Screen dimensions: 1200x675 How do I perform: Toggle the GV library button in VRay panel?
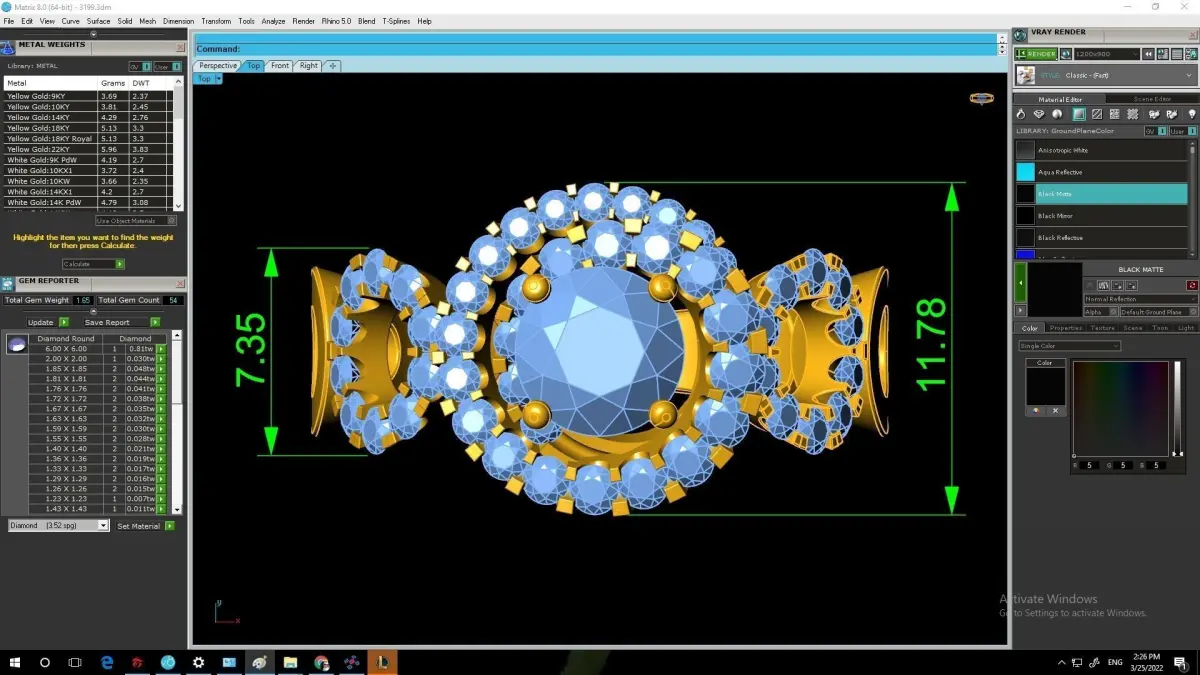click(x=1155, y=131)
